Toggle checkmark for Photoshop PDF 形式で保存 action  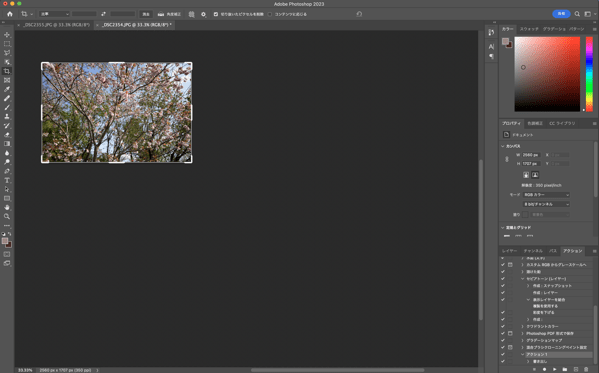[x=503, y=333]
